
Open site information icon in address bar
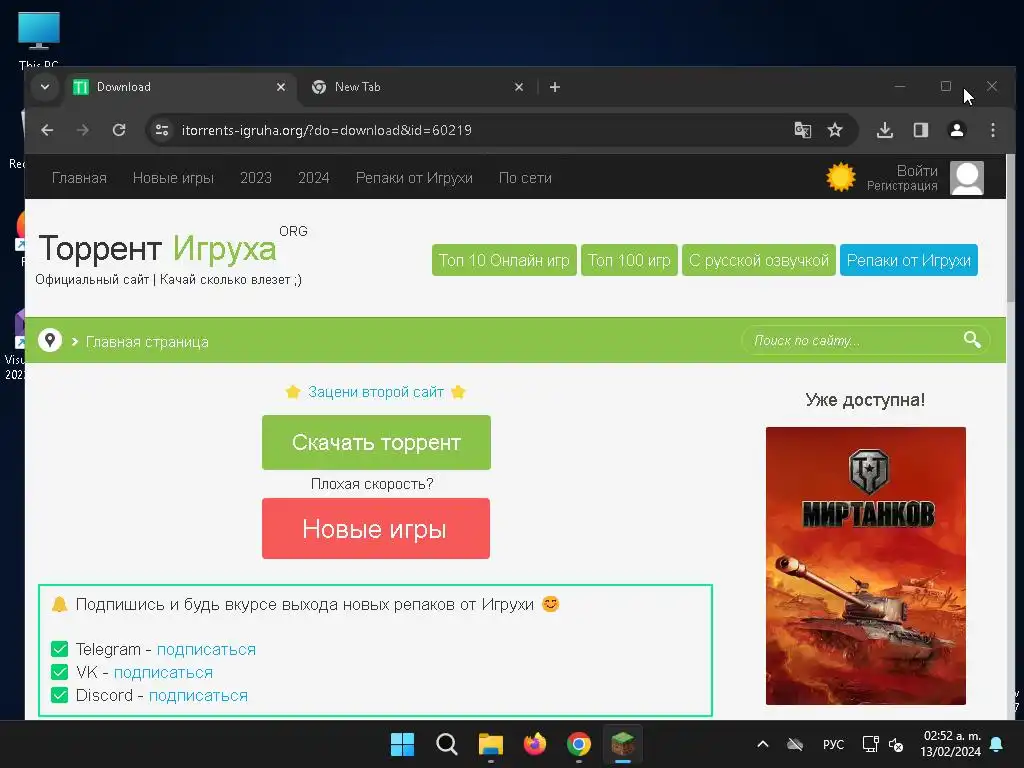coord(161,130)
